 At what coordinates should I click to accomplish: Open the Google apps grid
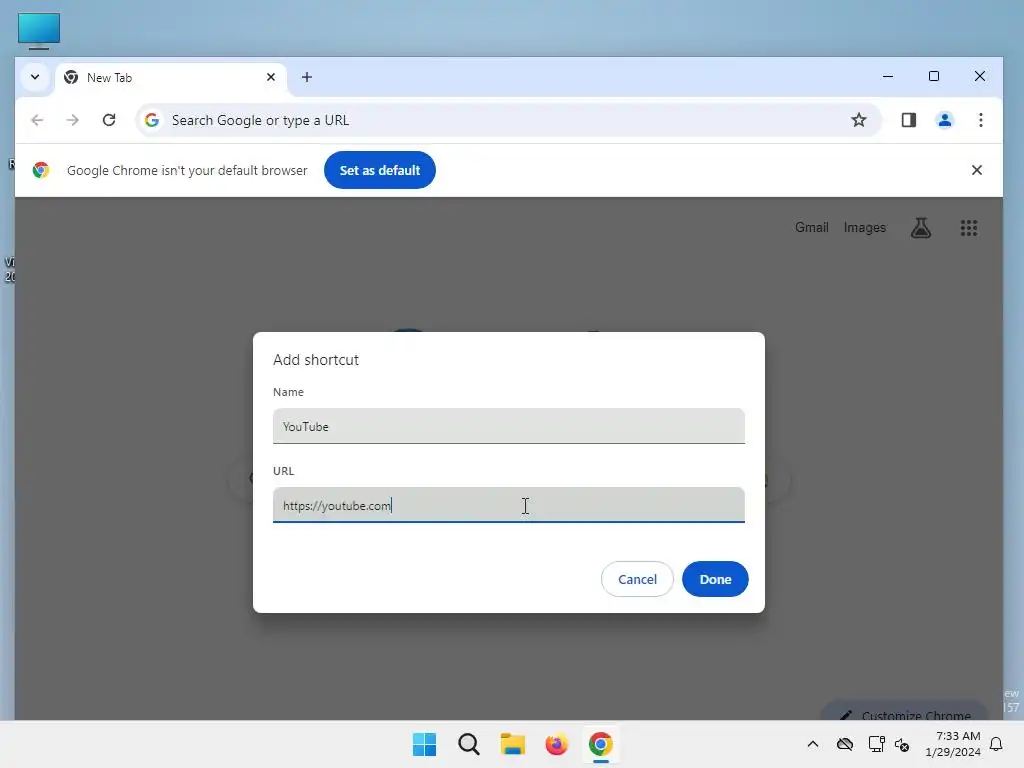click(x=968, y=228)
